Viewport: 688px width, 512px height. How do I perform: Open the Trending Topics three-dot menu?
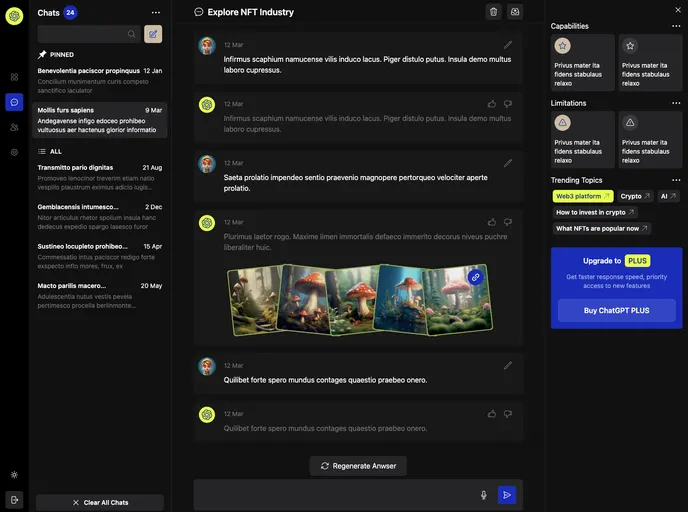(676, 180)
